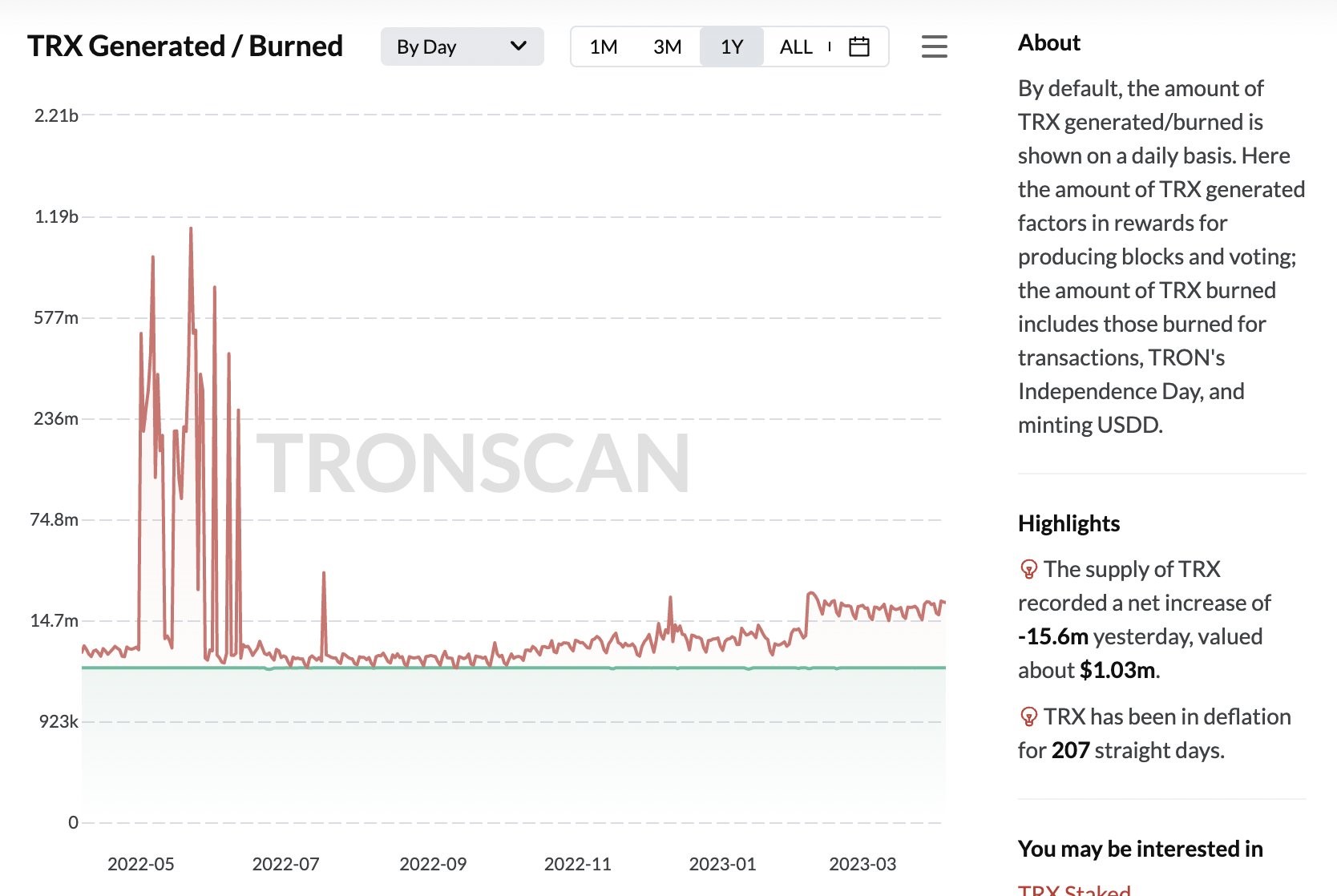
Task: Click the -15.6m net increase value
Action: click(x=1053, y=636)
